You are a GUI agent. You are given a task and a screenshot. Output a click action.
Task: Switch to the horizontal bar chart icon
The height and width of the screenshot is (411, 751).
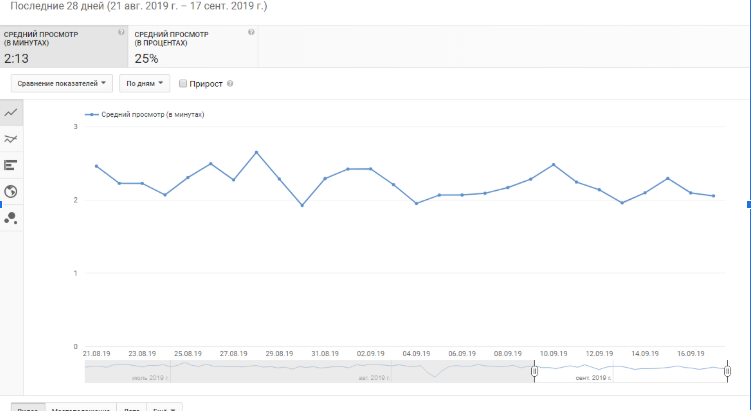click(x=11, y=165)
